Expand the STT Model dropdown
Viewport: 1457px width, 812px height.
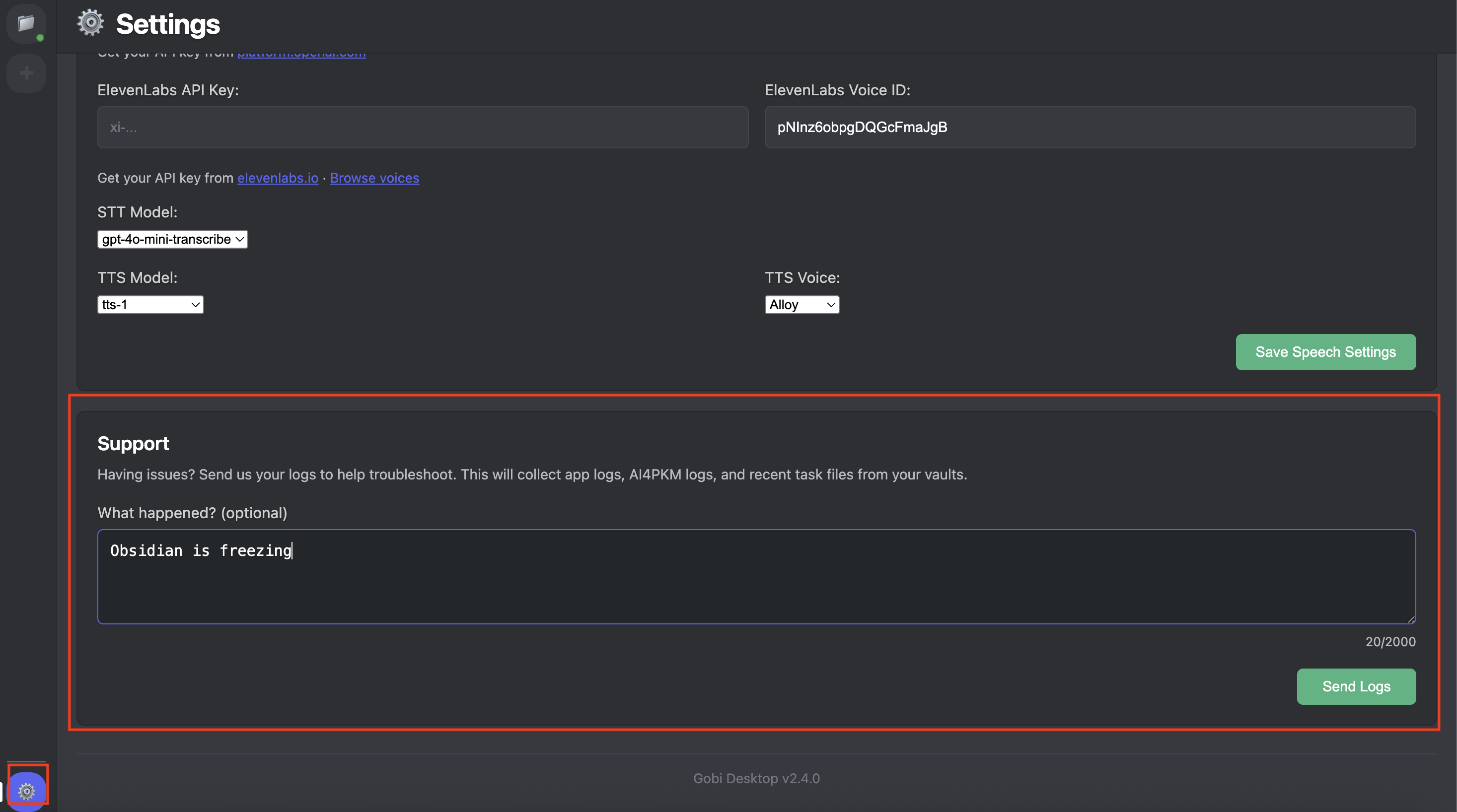pos(172,239)
